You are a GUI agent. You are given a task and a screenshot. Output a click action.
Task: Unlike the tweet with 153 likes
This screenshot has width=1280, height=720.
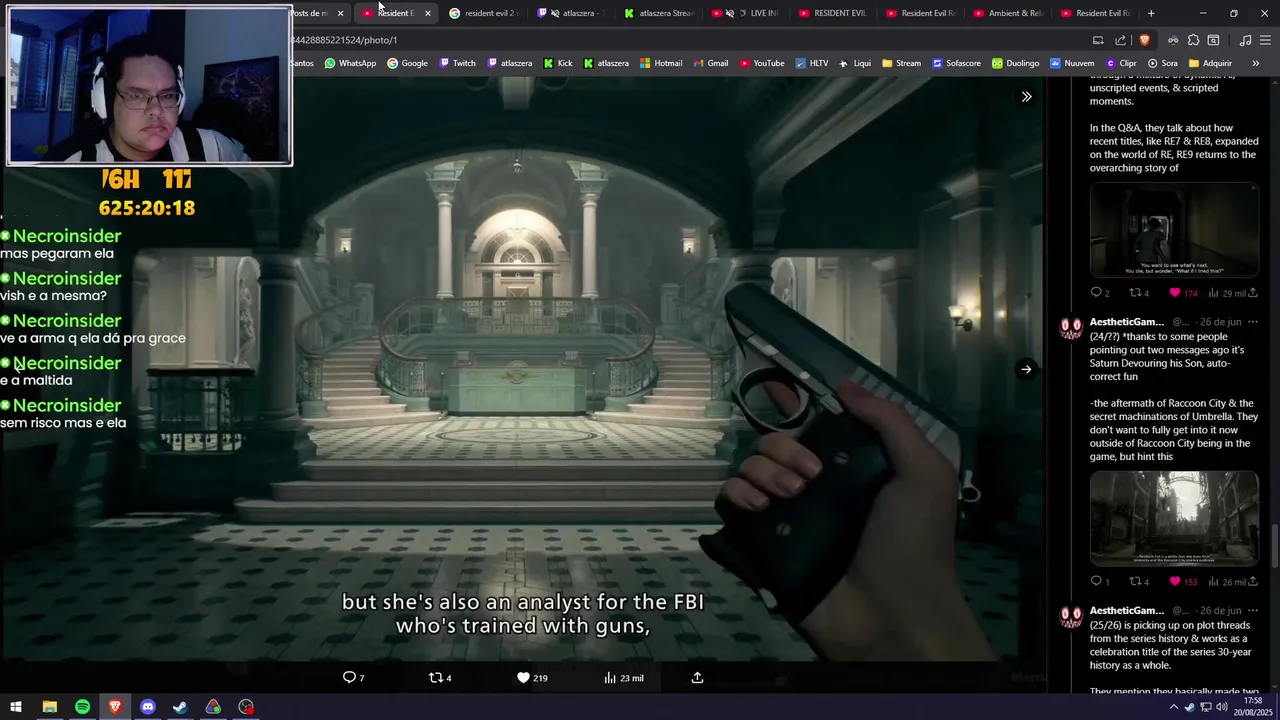pyautogui.click(x=1183, y=581)
